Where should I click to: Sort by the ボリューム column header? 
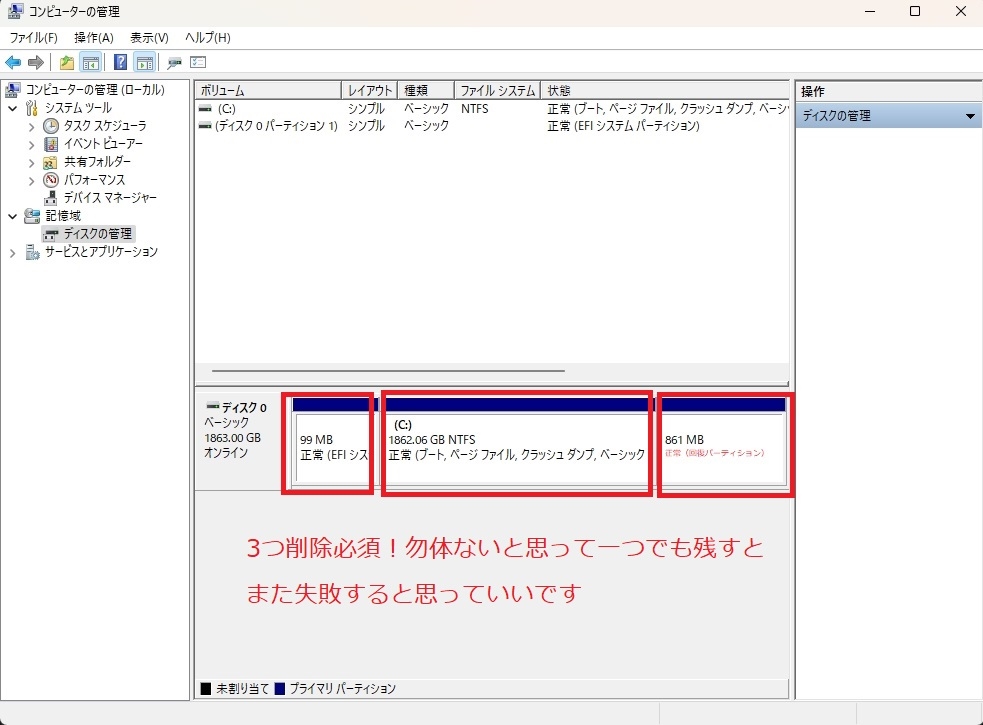click(x=268, y=90)
